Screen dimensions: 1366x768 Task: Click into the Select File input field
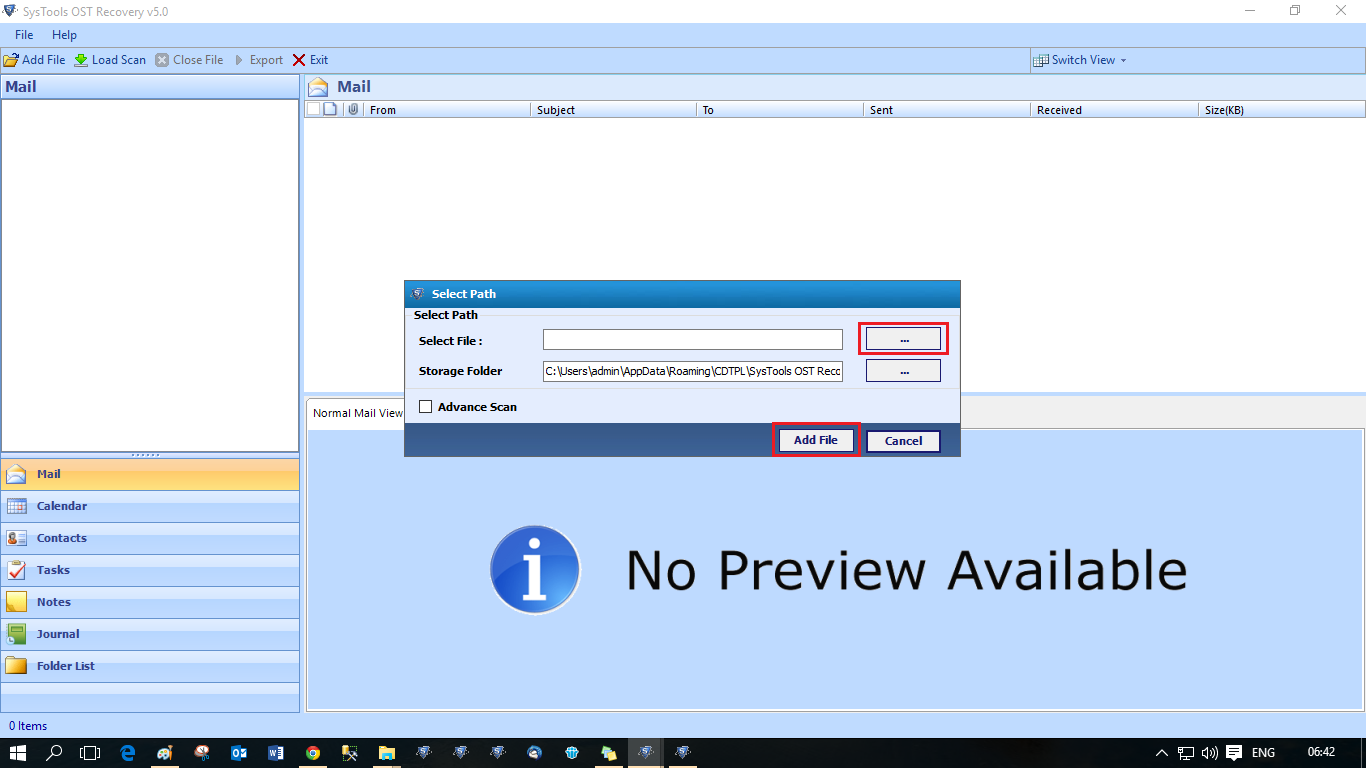click(x=693, y=340)
